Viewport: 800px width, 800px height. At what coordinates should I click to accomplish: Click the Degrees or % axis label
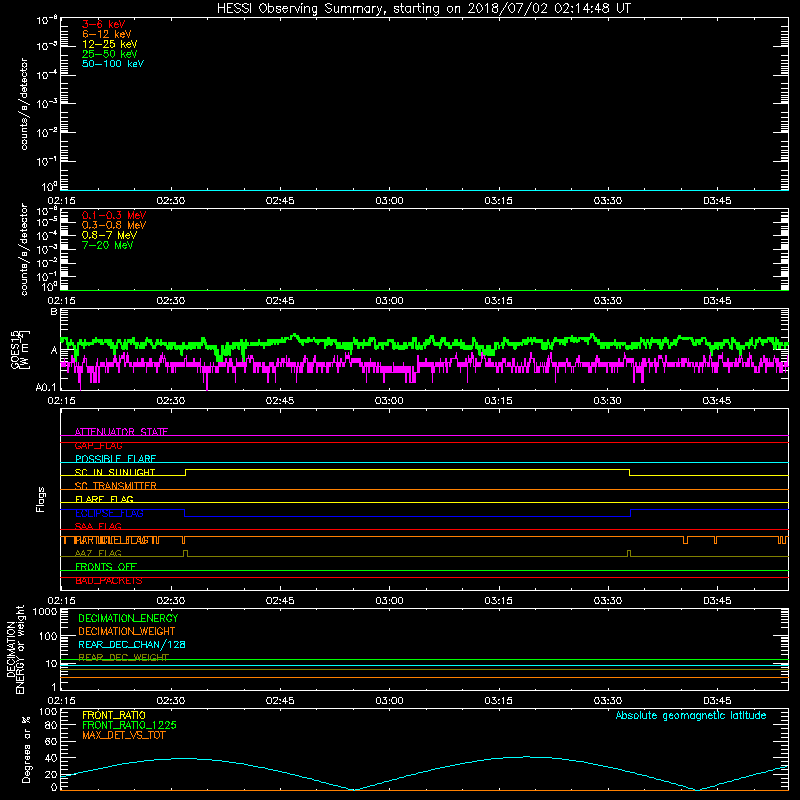(26, 750)
